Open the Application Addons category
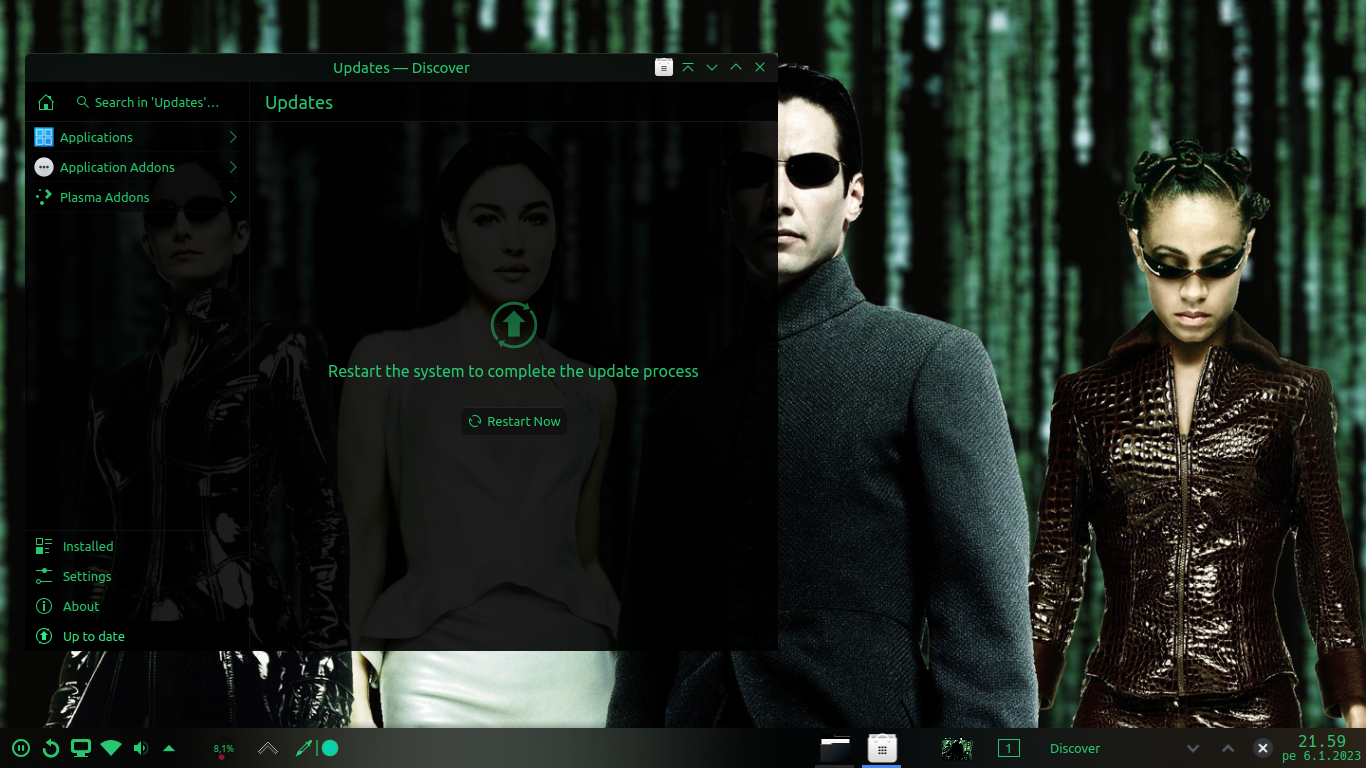The image size is (1366, 768). pos(137,167)
